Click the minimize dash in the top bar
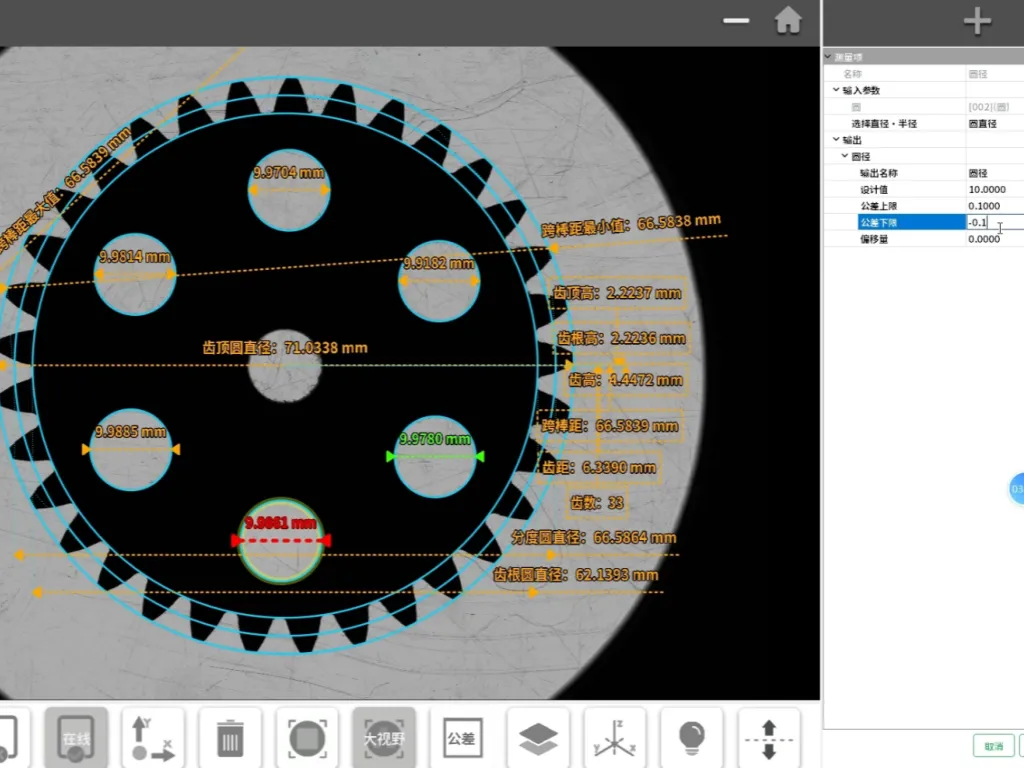 click(x=736, y=21)
